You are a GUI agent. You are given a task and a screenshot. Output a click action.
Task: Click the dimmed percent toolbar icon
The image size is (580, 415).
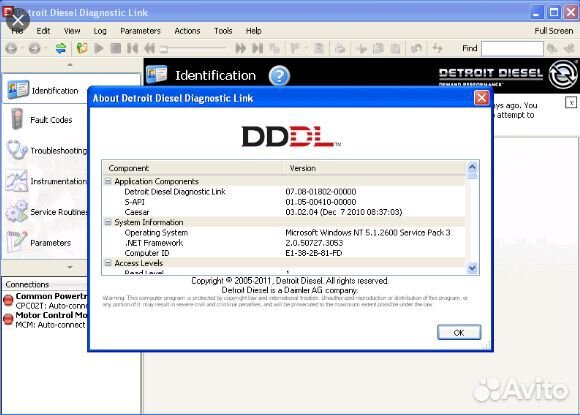(274, 48)
